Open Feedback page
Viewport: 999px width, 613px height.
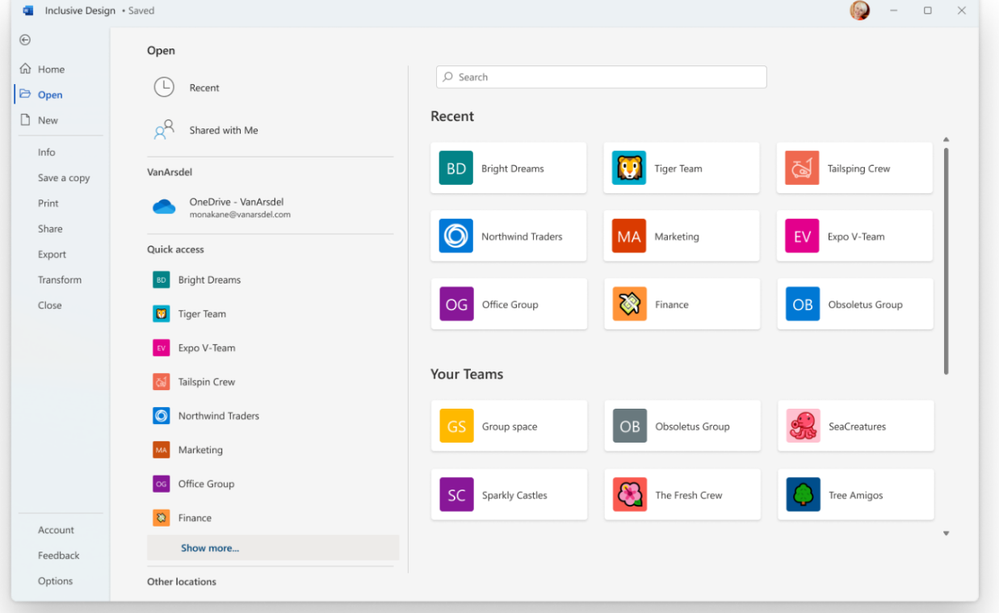(x=59, y=556)
